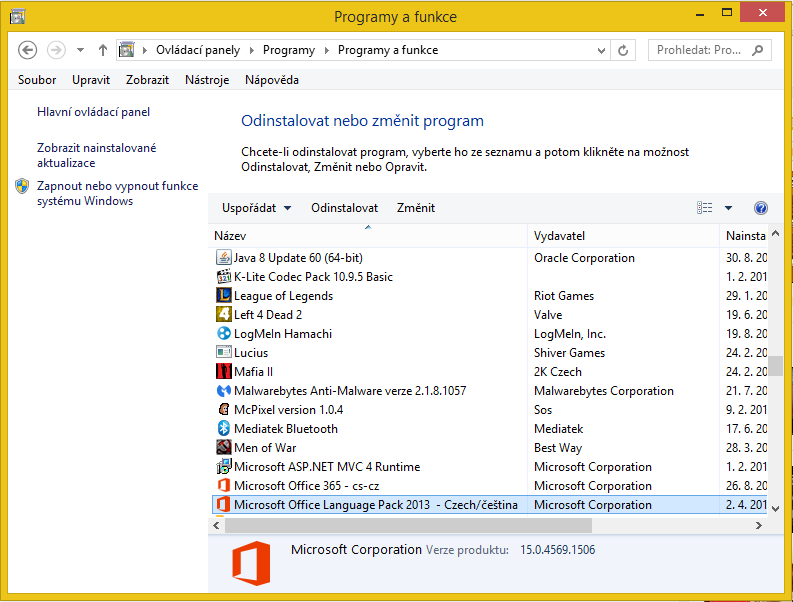This screenshot has width=793, height=602.
Task: Click the Left 4 Dead 2 icon
Action: click(224, 315)
